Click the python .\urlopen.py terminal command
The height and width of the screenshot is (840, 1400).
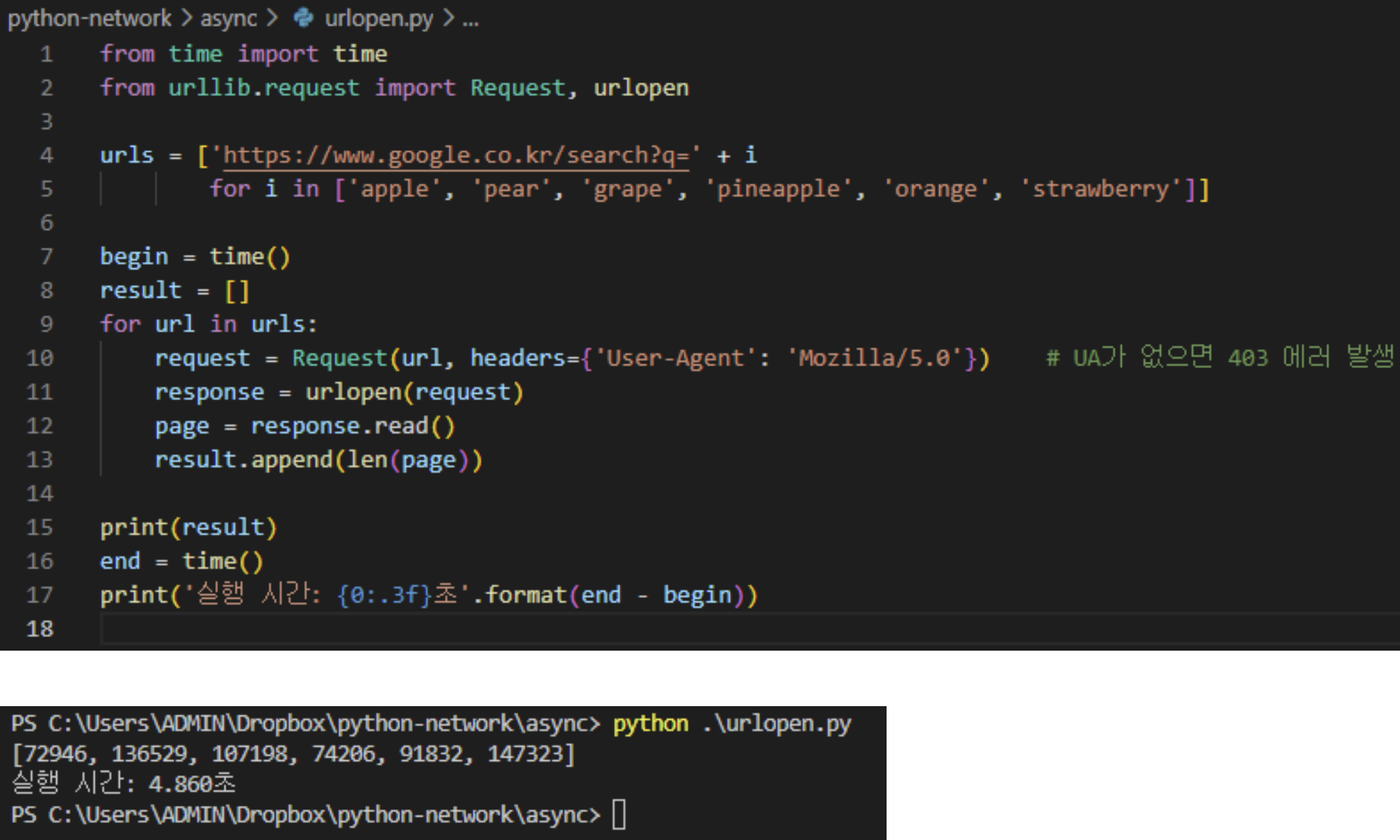point(732,724)
